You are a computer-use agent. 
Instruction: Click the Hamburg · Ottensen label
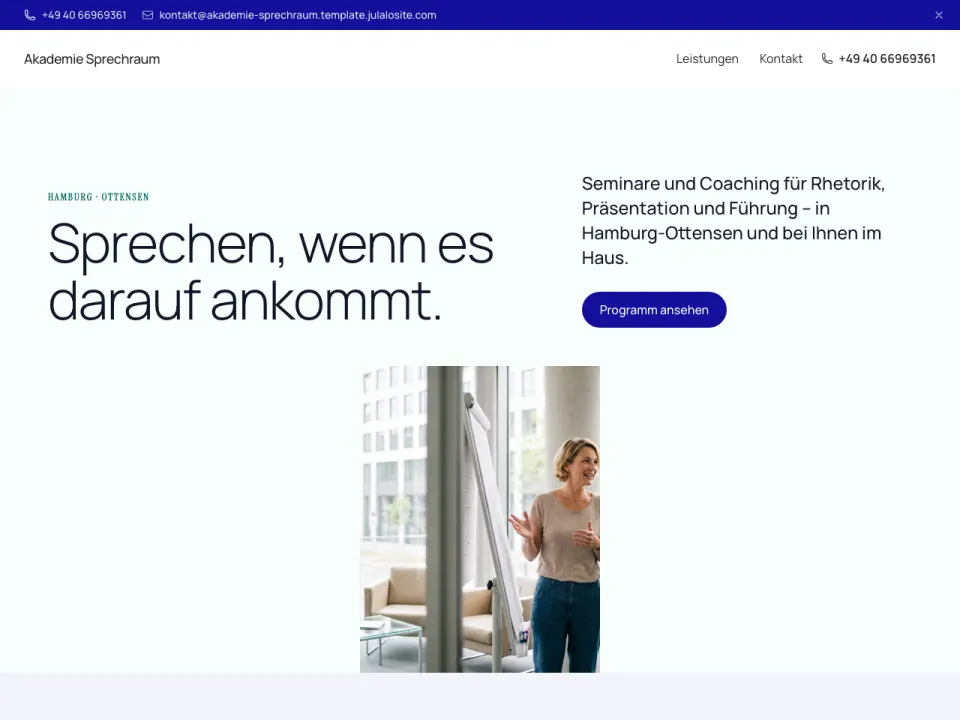point(99,197)
